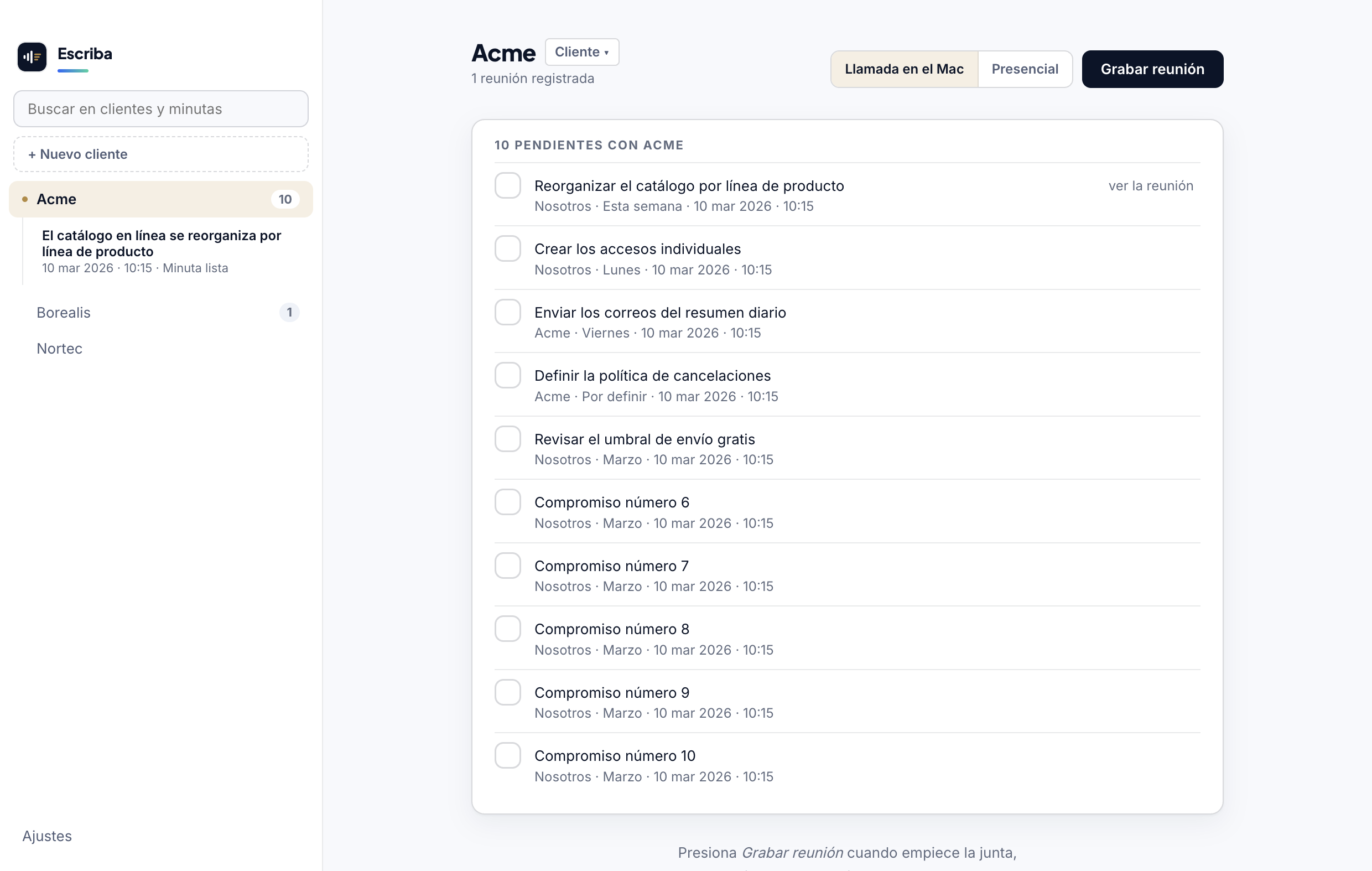The width and height of the screenshot is (1372, 871).
Task: Check off Reorganizar el catálogo por línea de producto
Action: pyautogui.click(x=508, y=186)
